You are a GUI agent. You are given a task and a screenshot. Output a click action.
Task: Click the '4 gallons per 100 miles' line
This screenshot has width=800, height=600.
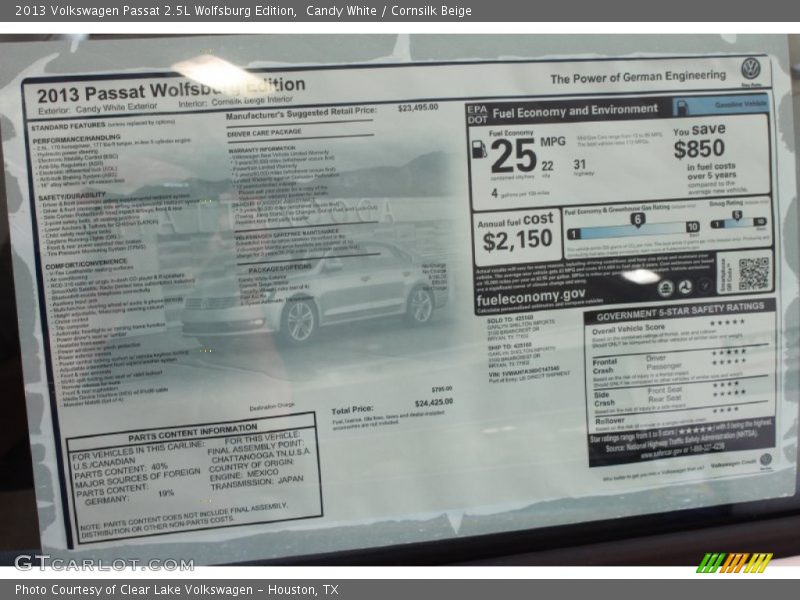pos(520,193)
